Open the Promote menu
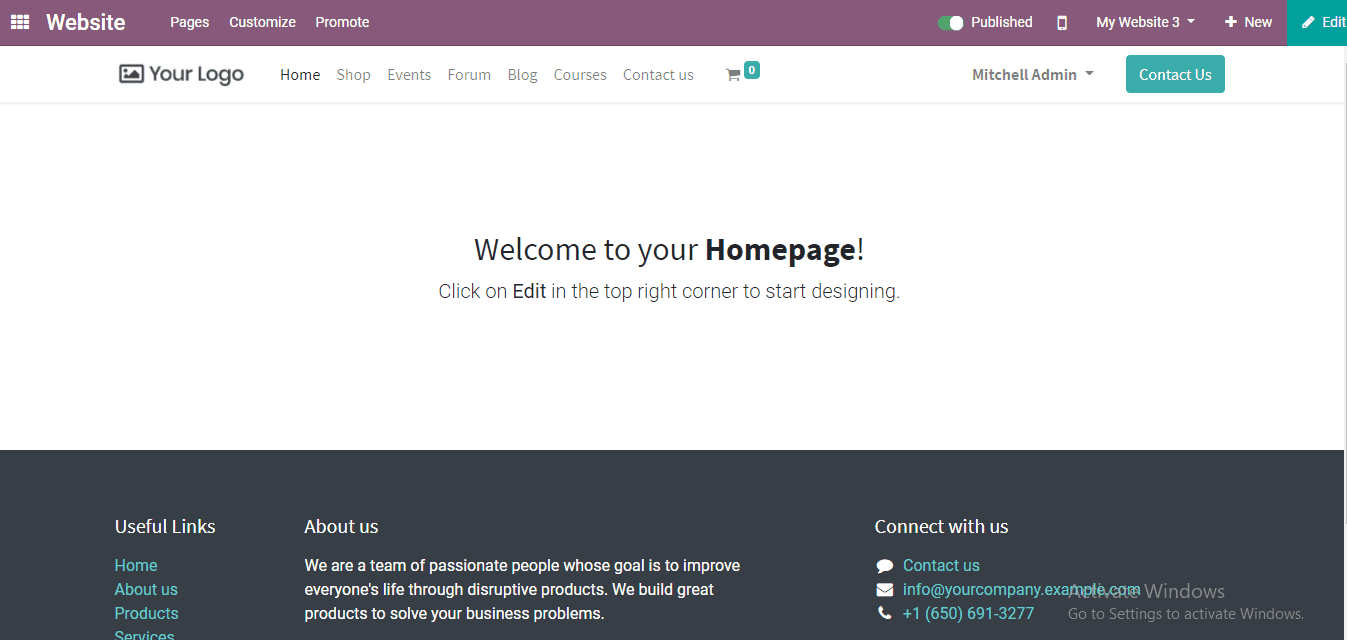The height and width of the screenshot is (640, 1347). click(342, 22)
